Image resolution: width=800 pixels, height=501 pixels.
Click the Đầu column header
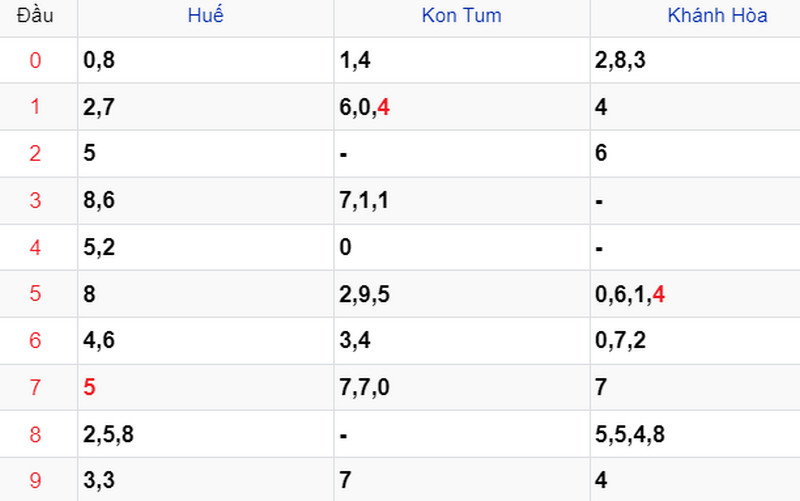tap(35, 15)
